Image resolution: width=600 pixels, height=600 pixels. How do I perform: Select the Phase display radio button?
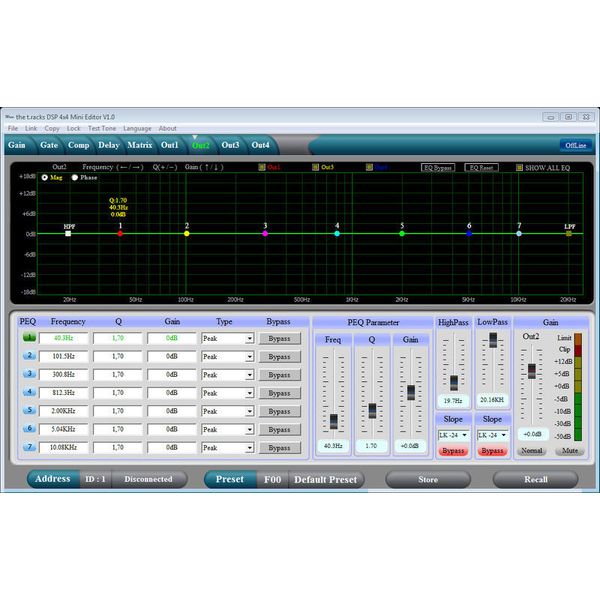[75, 178]
